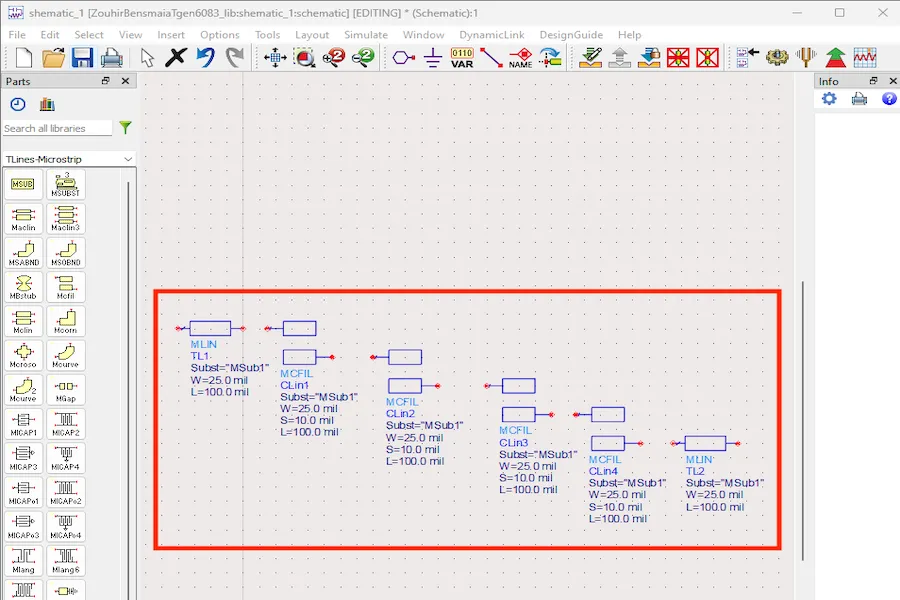Open the File menu
The width and height of the screenshot is (900, 600).
click(x=17, y=35)
